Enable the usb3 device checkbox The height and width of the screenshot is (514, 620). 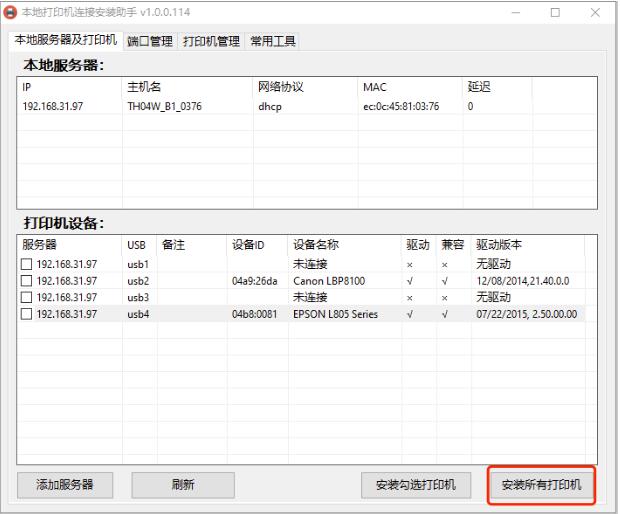[x=27, y=297]
